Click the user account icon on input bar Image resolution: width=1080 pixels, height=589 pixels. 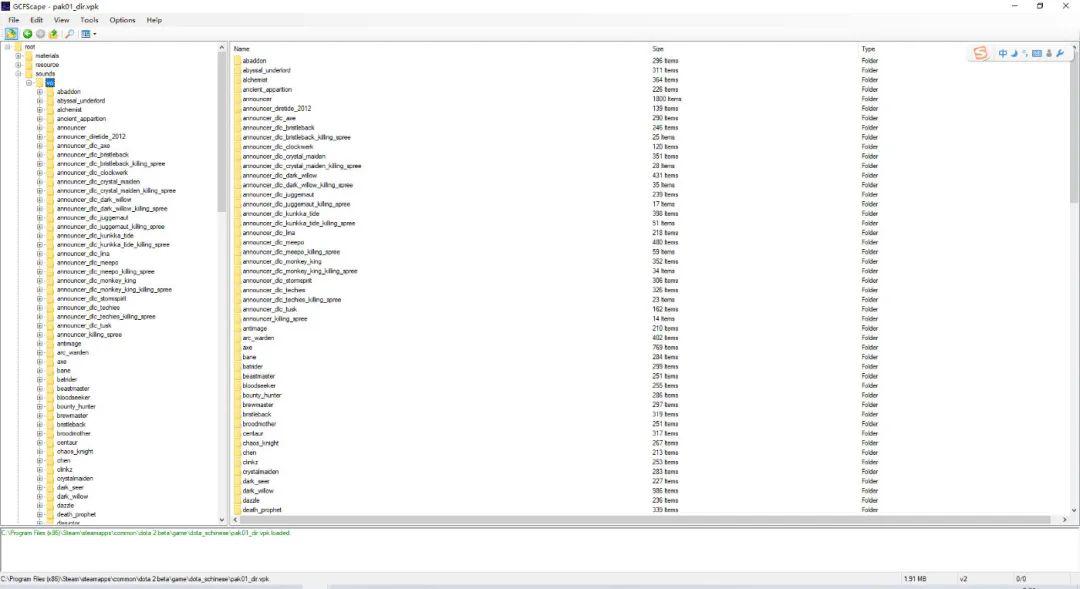coord(1049,54)
